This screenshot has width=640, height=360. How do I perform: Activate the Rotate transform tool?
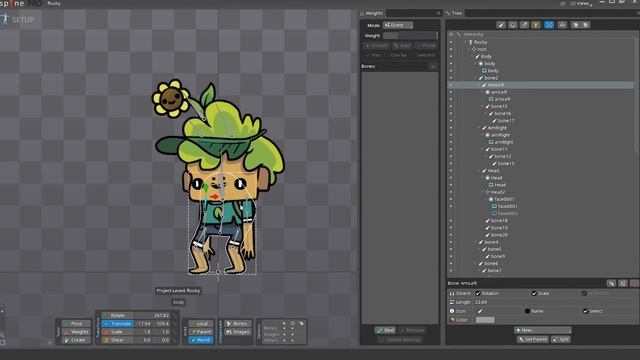tap(117, 316)
